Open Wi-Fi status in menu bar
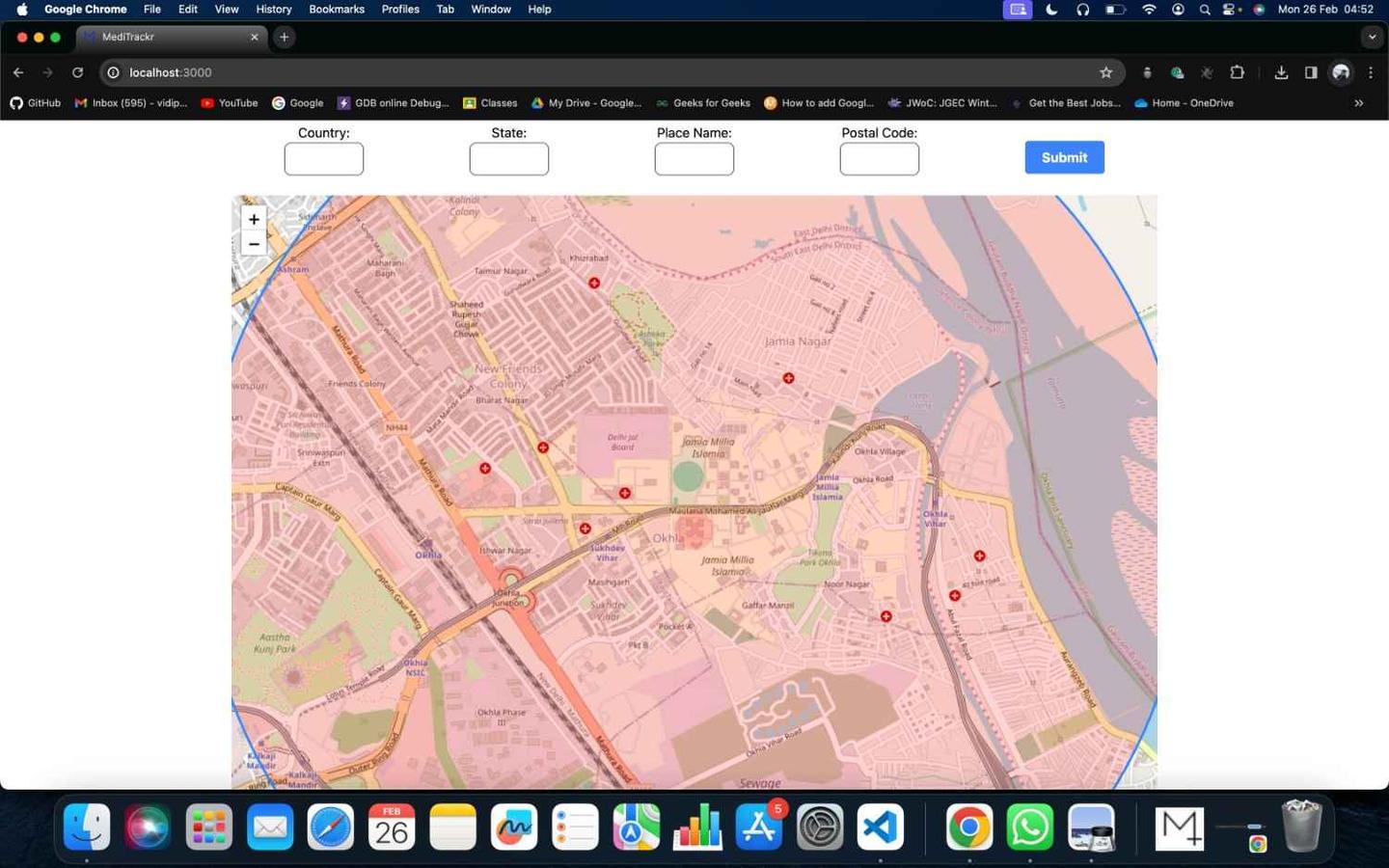The width and height of the screenshot is (1389, 868). (1148, 9)
